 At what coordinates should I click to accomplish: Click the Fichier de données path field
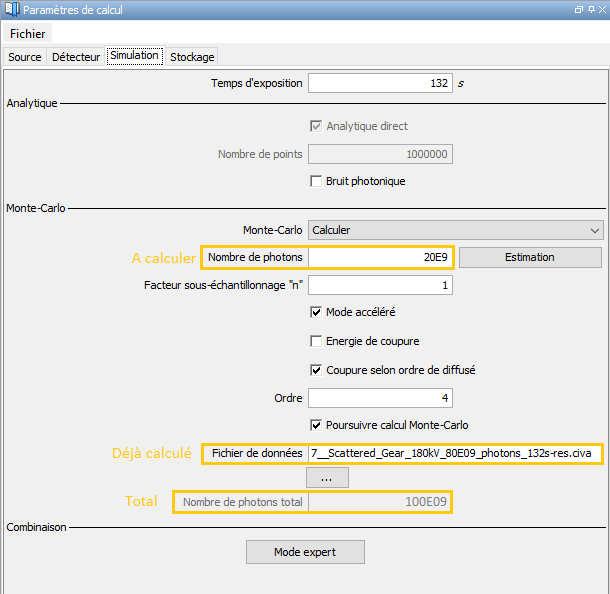point(457,453)
